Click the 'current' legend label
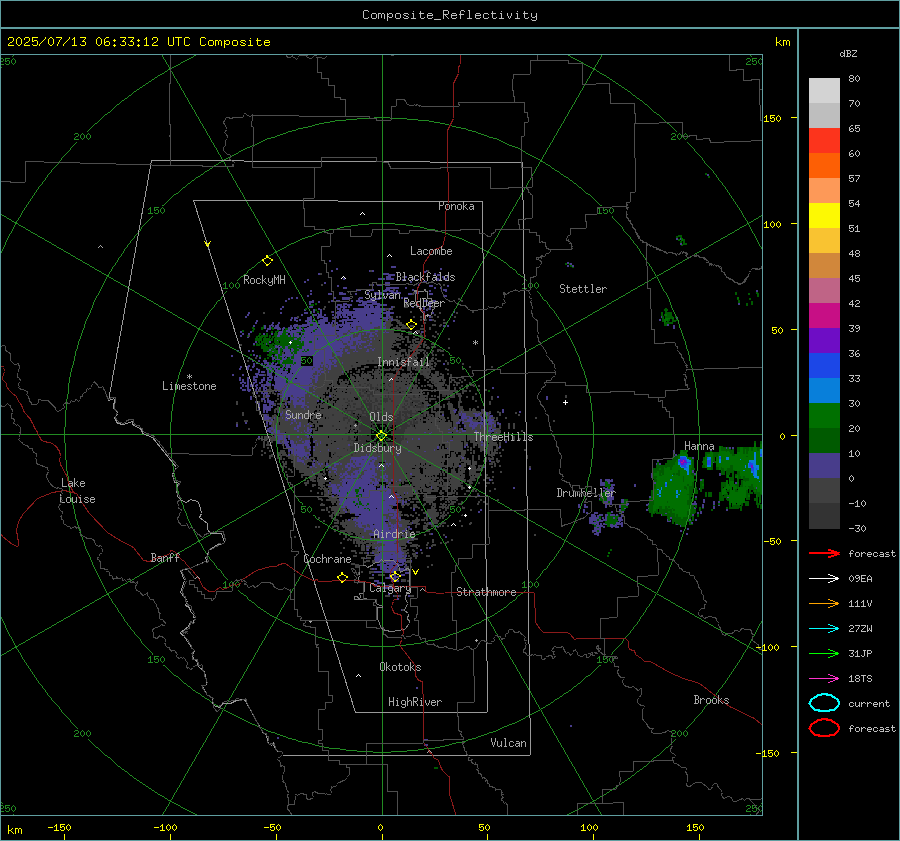 869,703
